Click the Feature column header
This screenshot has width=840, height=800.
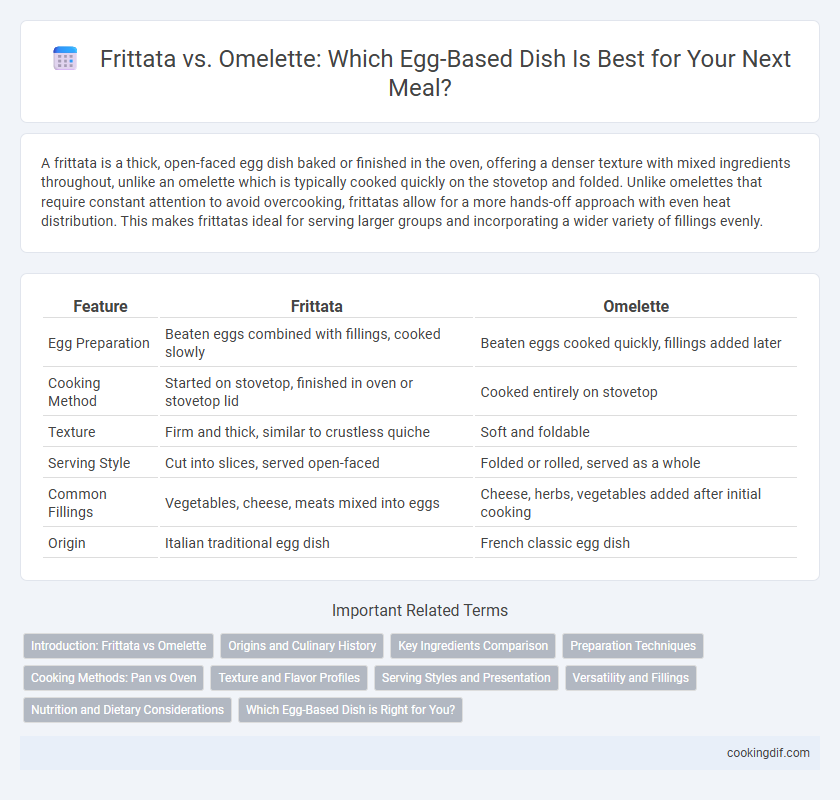tap(100, 306)
